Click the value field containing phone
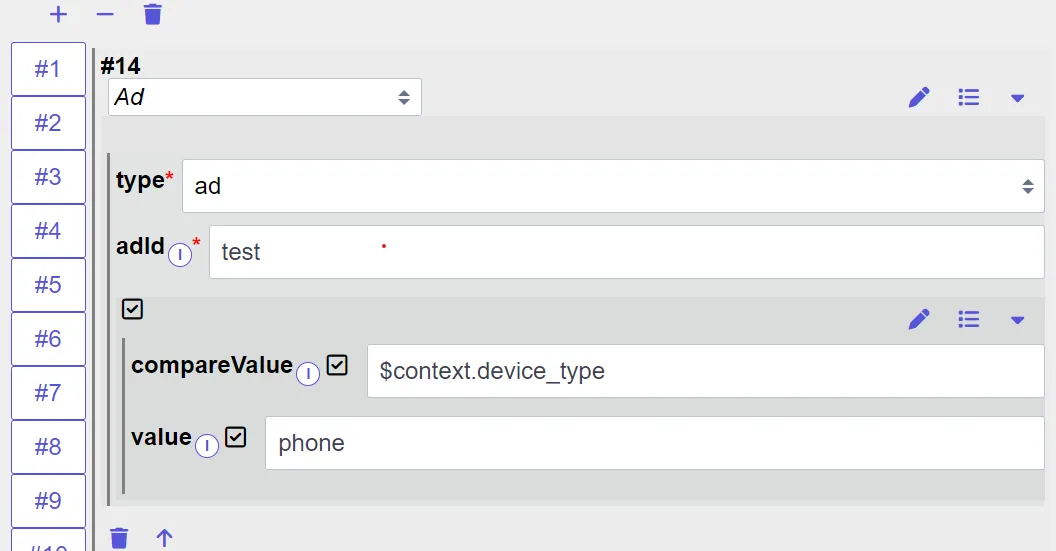 tap(655, 443)
